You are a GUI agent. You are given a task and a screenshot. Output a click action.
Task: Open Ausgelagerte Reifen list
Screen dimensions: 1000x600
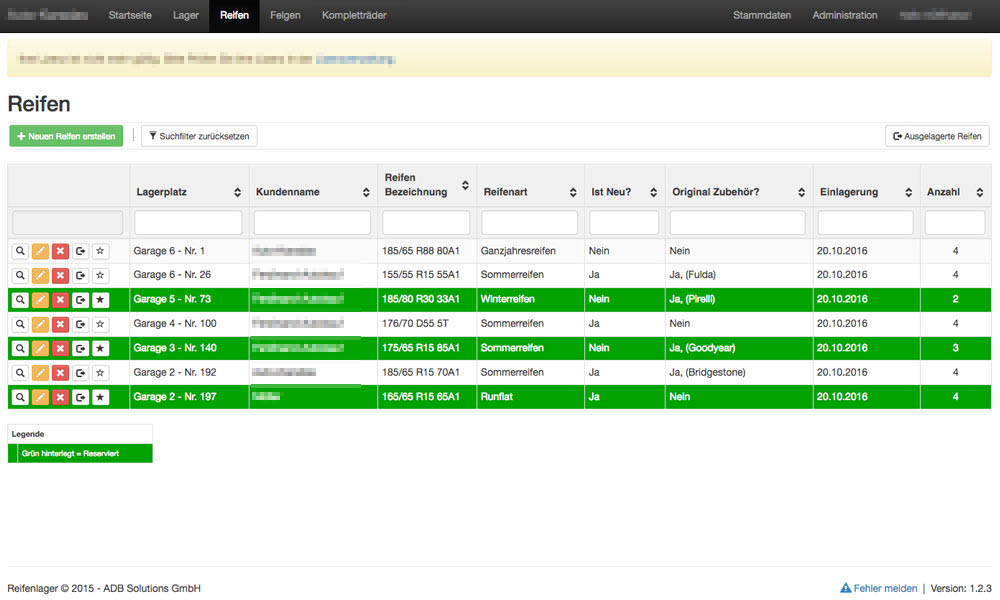(937, 136)
